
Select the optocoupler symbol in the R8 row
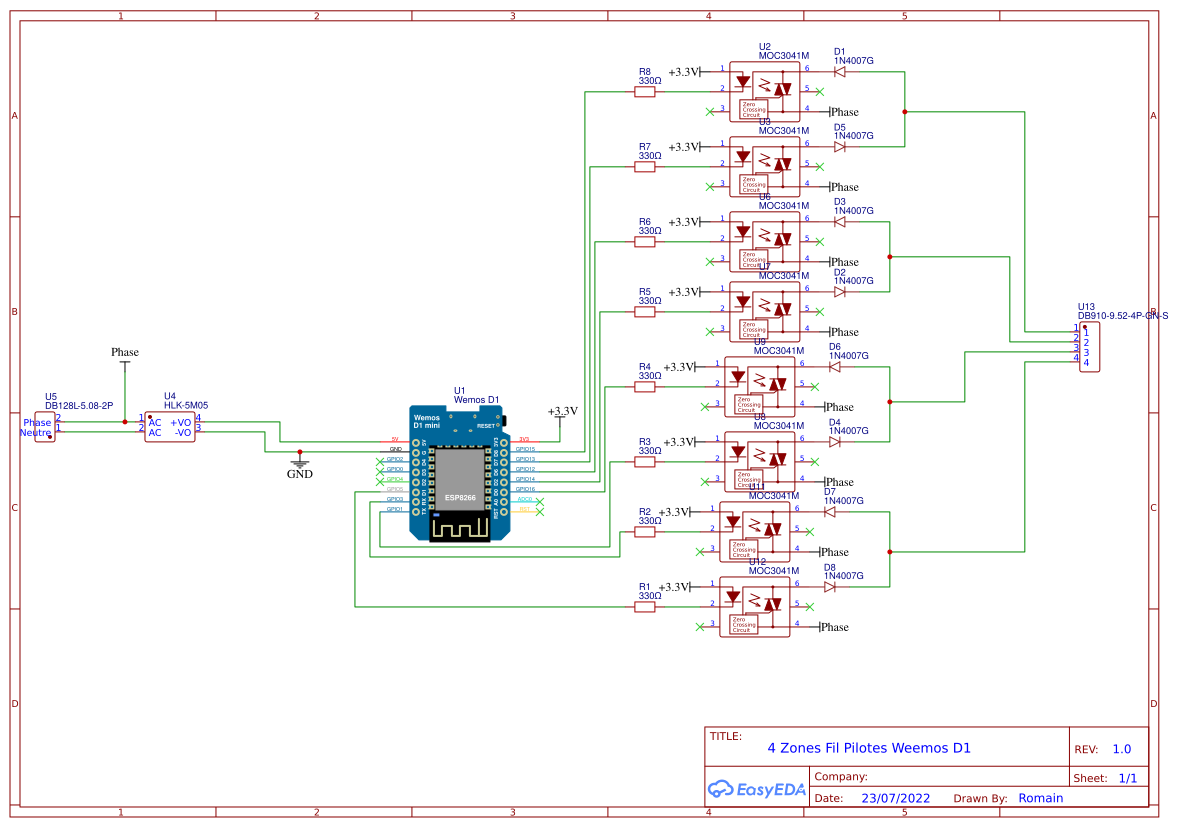click(x=765, y=92)
